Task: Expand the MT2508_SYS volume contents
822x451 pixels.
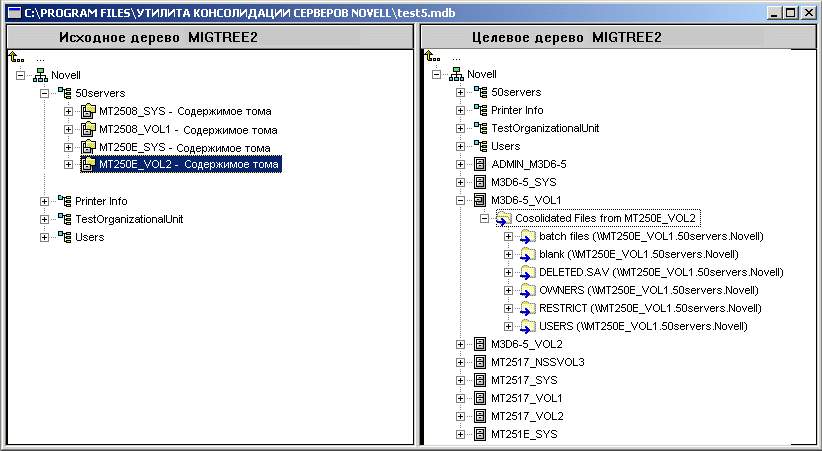Action: [69, 111]
